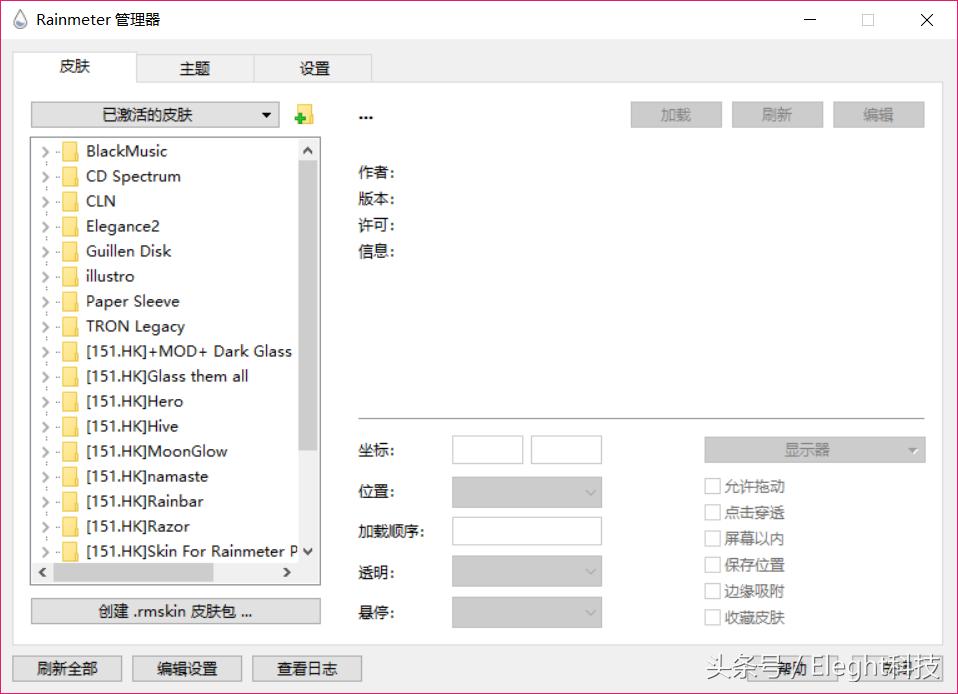Click the green add-skin icon beside the dropdown
Viewport: 958px width, 694px height.
click(303, 114)
